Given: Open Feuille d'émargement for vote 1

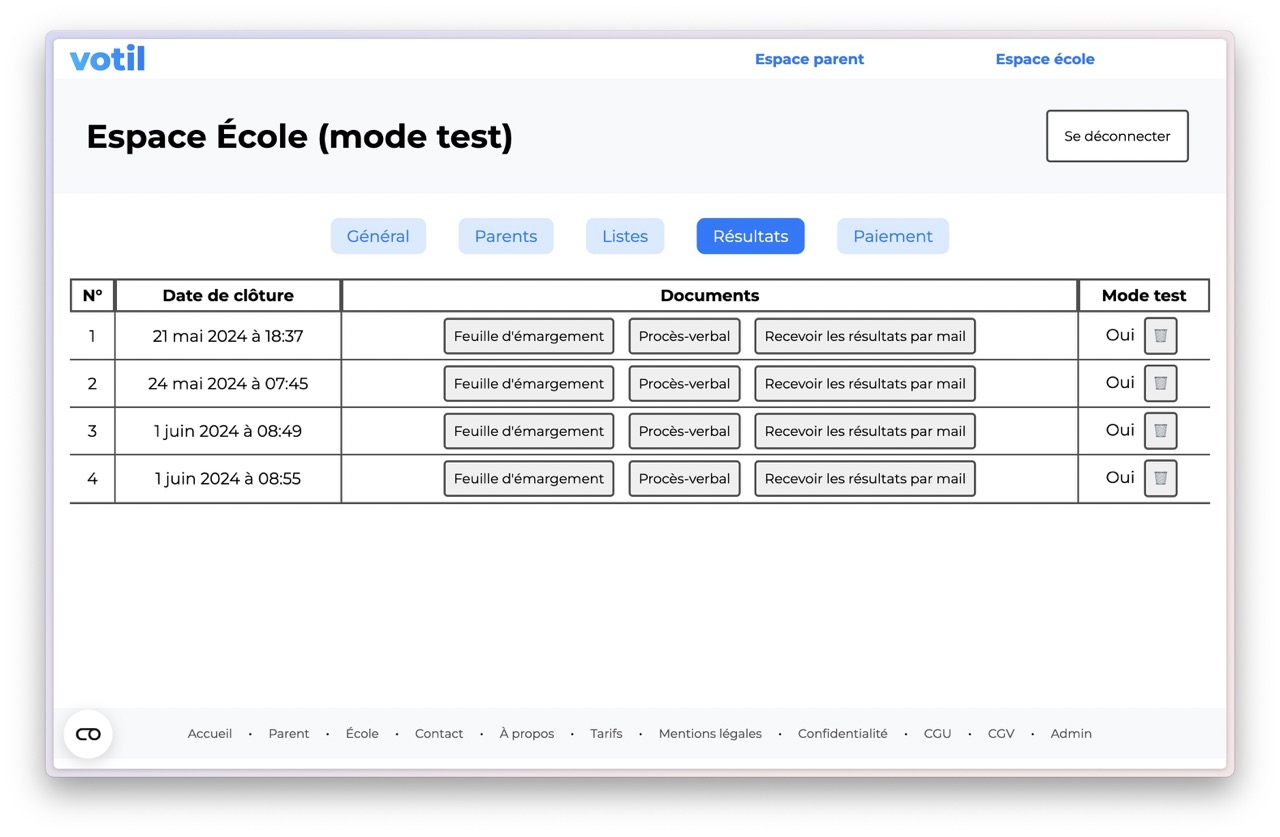Looking at the screenshot, I should click(x=528, y=336).
